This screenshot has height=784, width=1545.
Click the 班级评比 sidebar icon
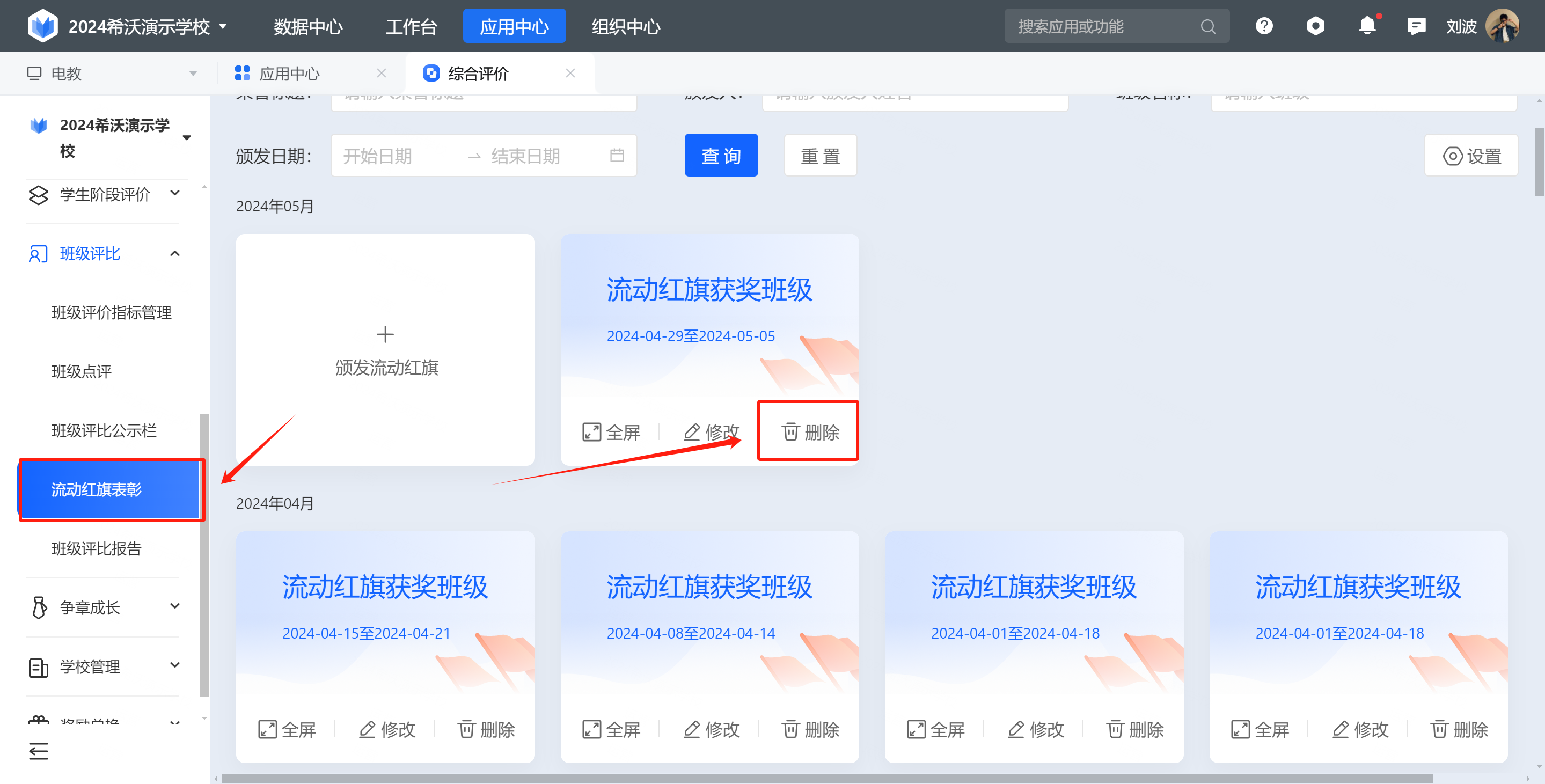[38, 254]
